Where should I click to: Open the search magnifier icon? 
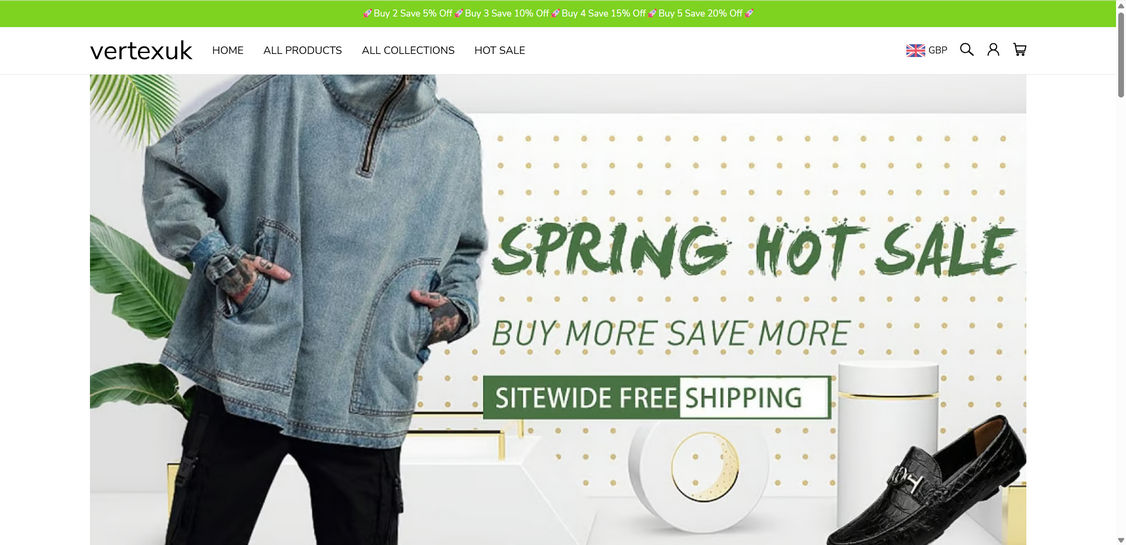(x=967, y=50)
